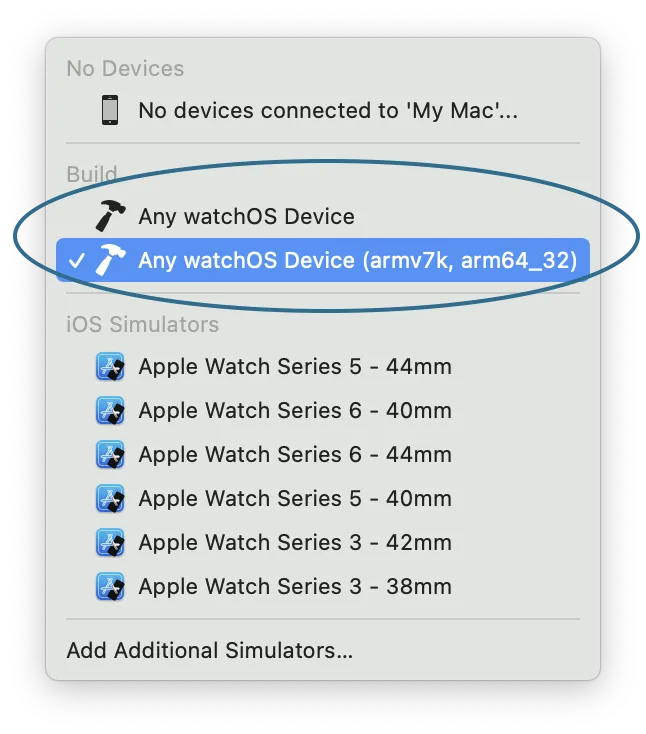Click simulator icon for Series 6 - 40mm
Viewport: 646px width, 734px height.
click(110, 410)
